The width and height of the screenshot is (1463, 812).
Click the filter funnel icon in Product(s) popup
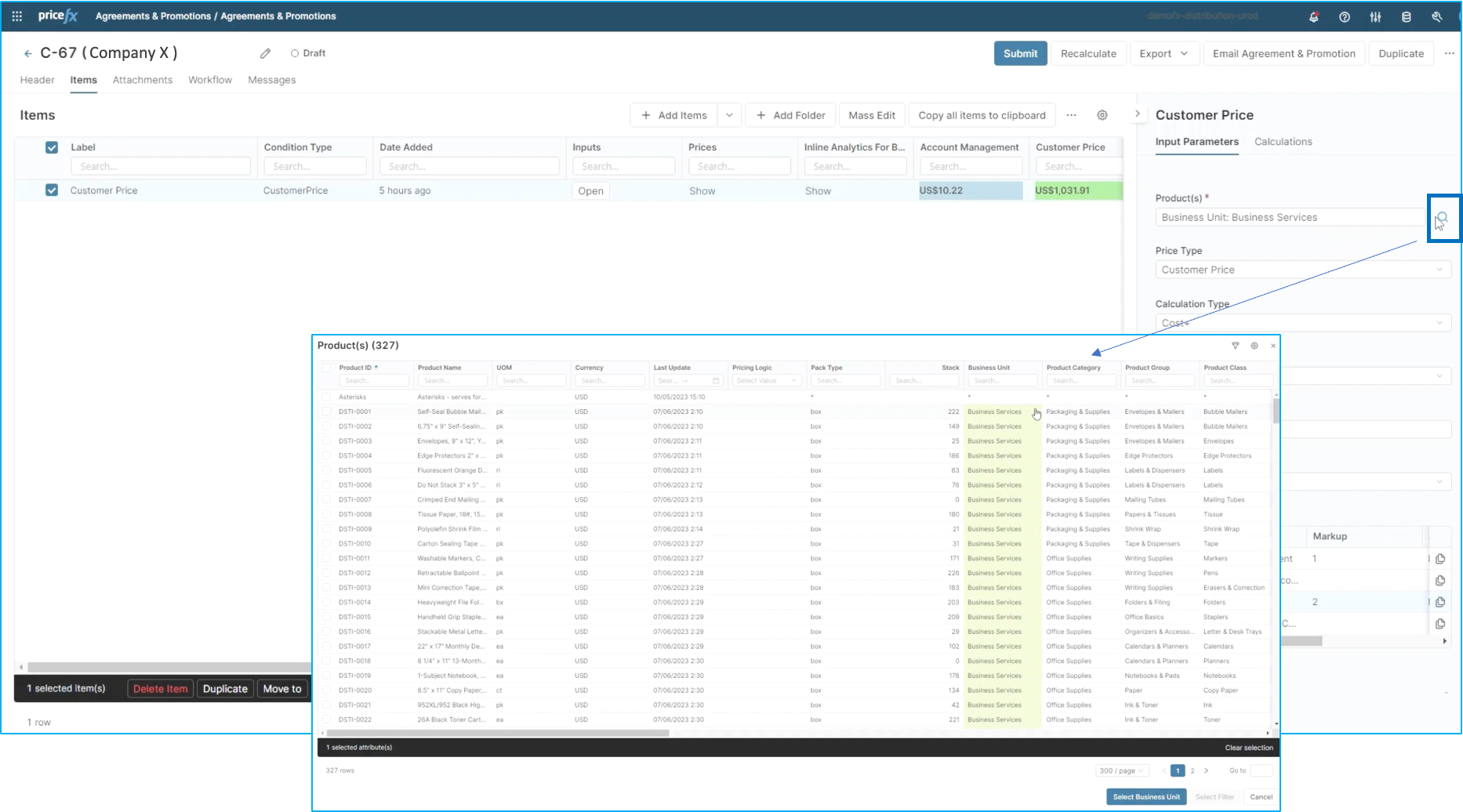tap(1236, 346)
